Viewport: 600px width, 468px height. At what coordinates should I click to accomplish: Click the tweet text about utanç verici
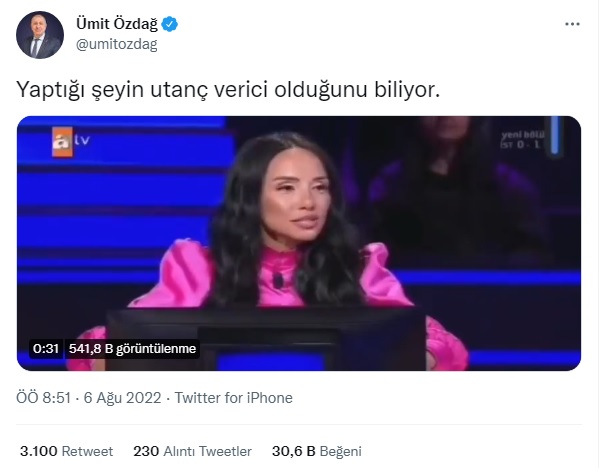(x=228, y=90)
